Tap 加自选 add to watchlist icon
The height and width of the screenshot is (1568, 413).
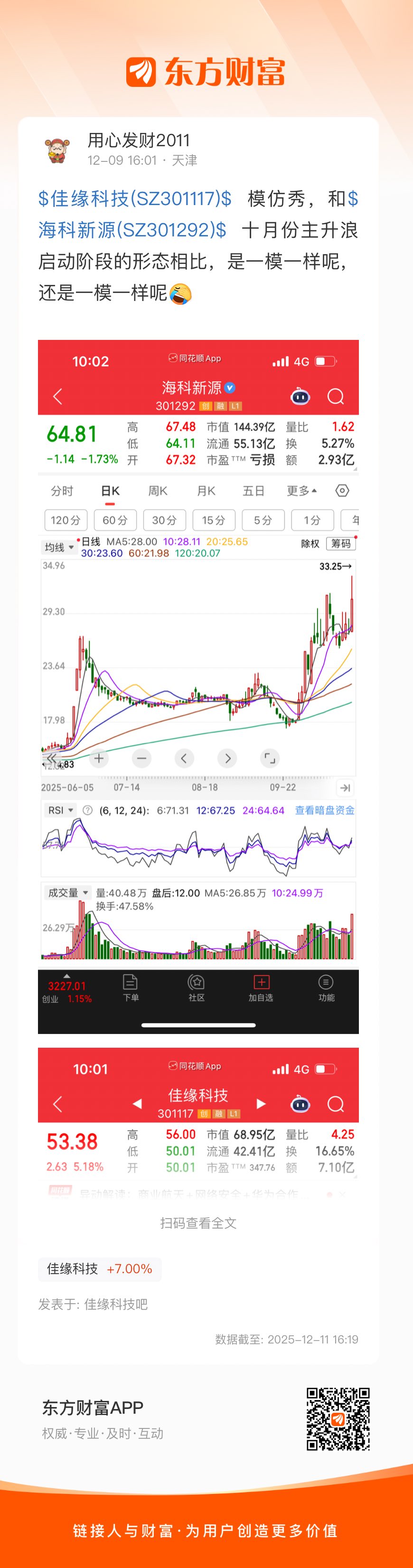pos(261,988)
